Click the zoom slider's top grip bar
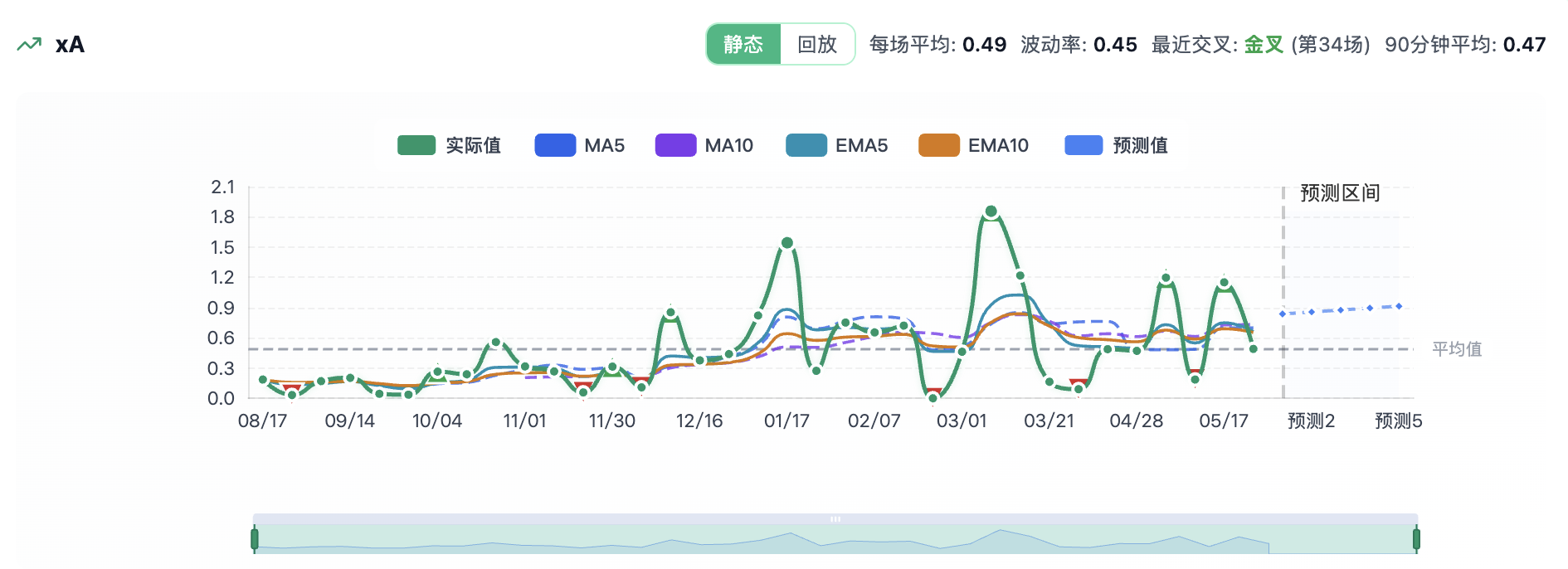Screen dimensions: 1568x569 (835, 519)
